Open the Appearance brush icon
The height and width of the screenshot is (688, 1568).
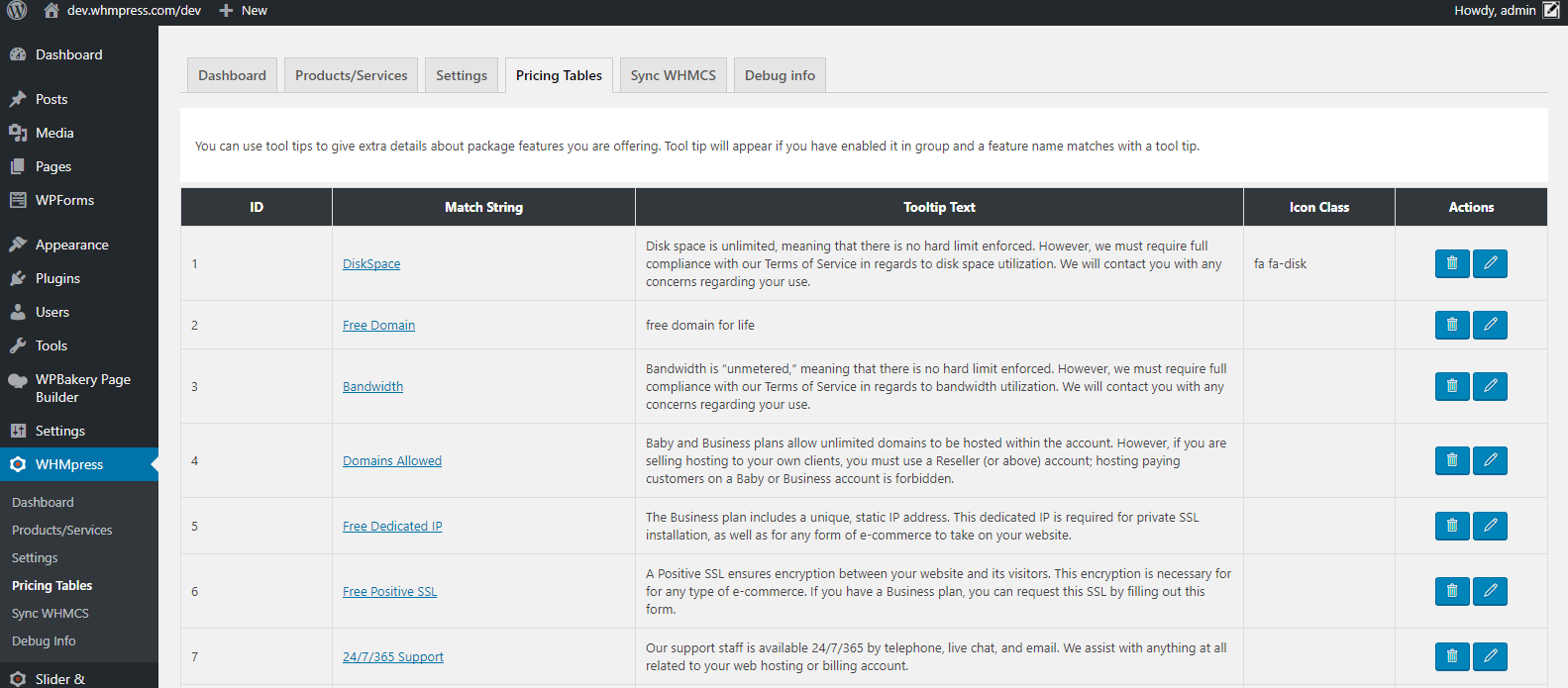tap(18, 245)
